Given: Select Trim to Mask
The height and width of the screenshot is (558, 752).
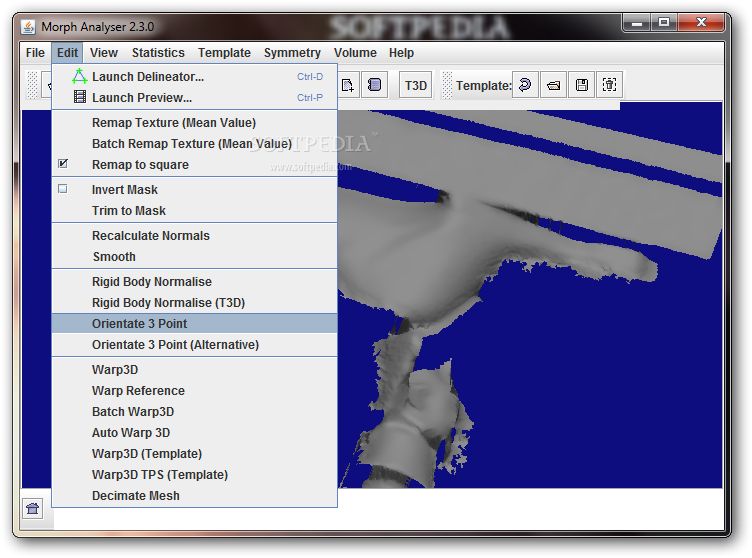Looking at the screenshot, I should (195, 211).
